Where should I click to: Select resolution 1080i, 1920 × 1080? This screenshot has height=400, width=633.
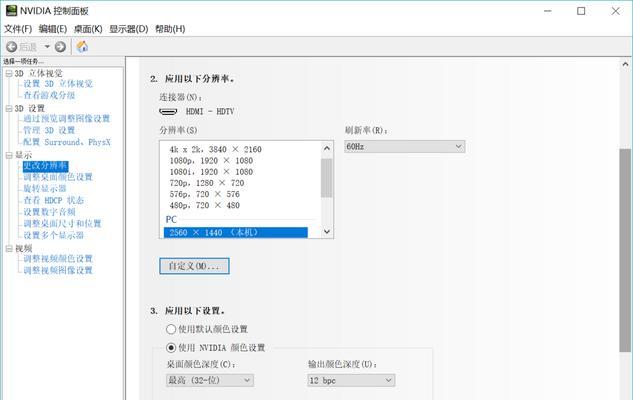pos(211,172)
